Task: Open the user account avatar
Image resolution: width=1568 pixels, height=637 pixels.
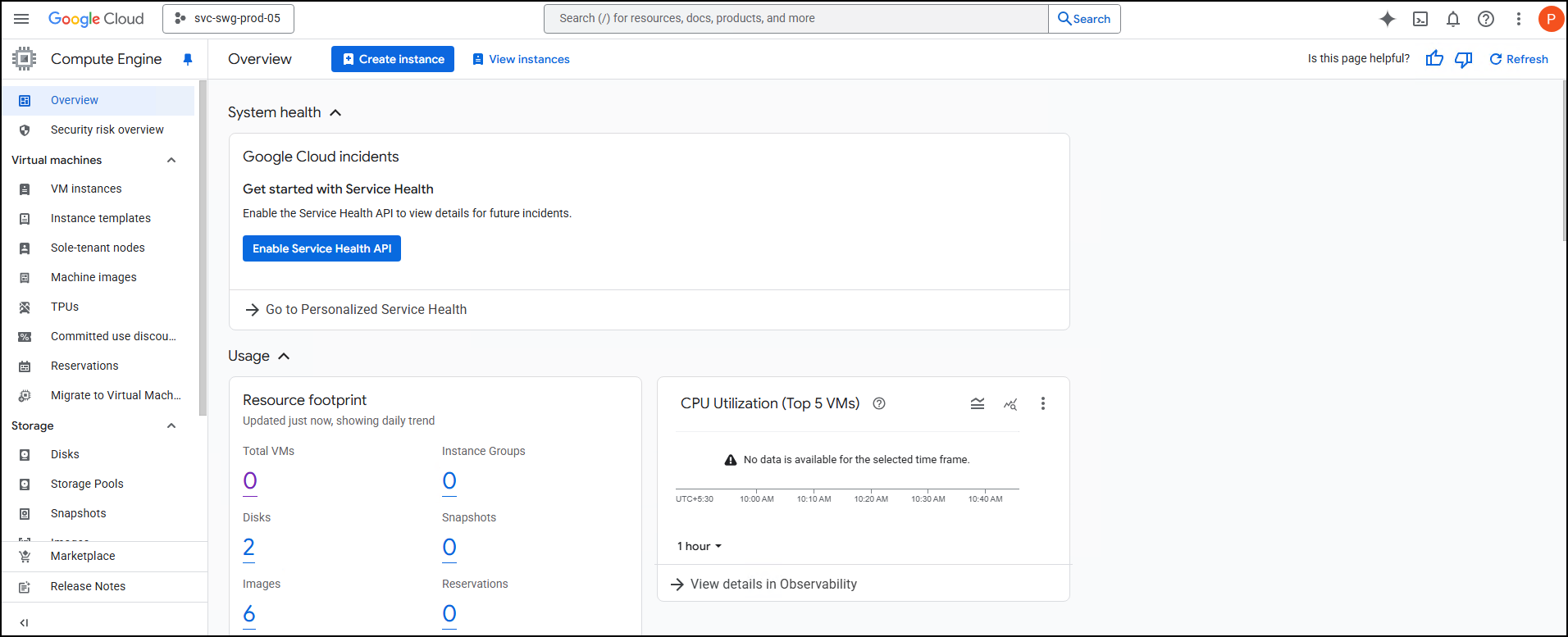Action: [x=1551, y=19]
